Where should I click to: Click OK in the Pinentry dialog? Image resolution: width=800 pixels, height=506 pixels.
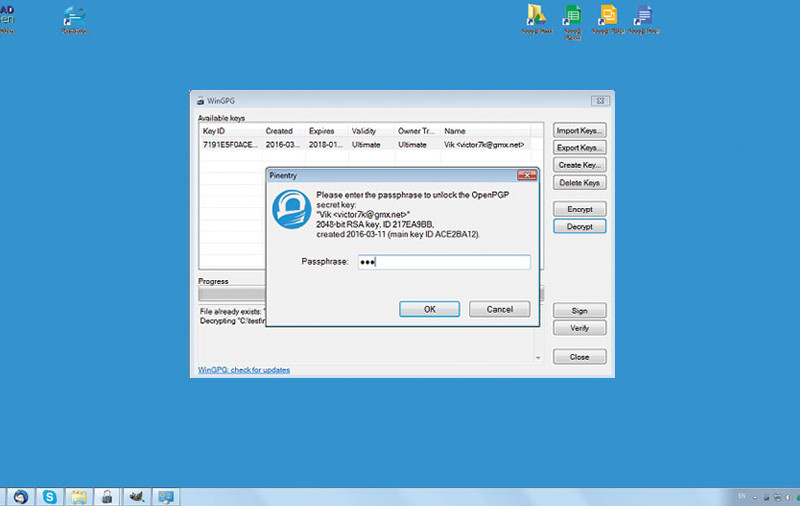(429, 309)
